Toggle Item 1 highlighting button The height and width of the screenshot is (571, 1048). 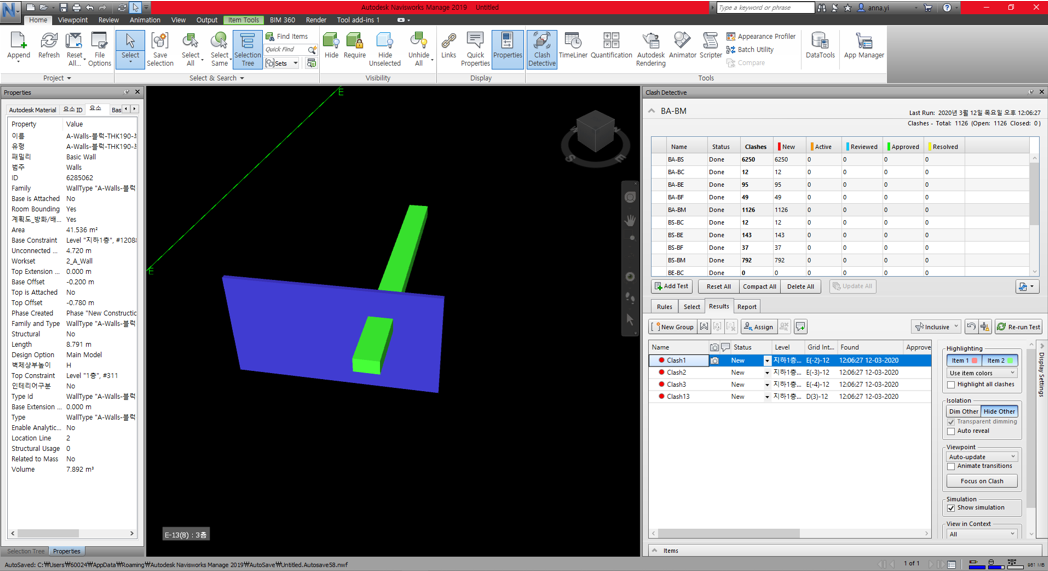pyautogui.click(x=964, y=360)
